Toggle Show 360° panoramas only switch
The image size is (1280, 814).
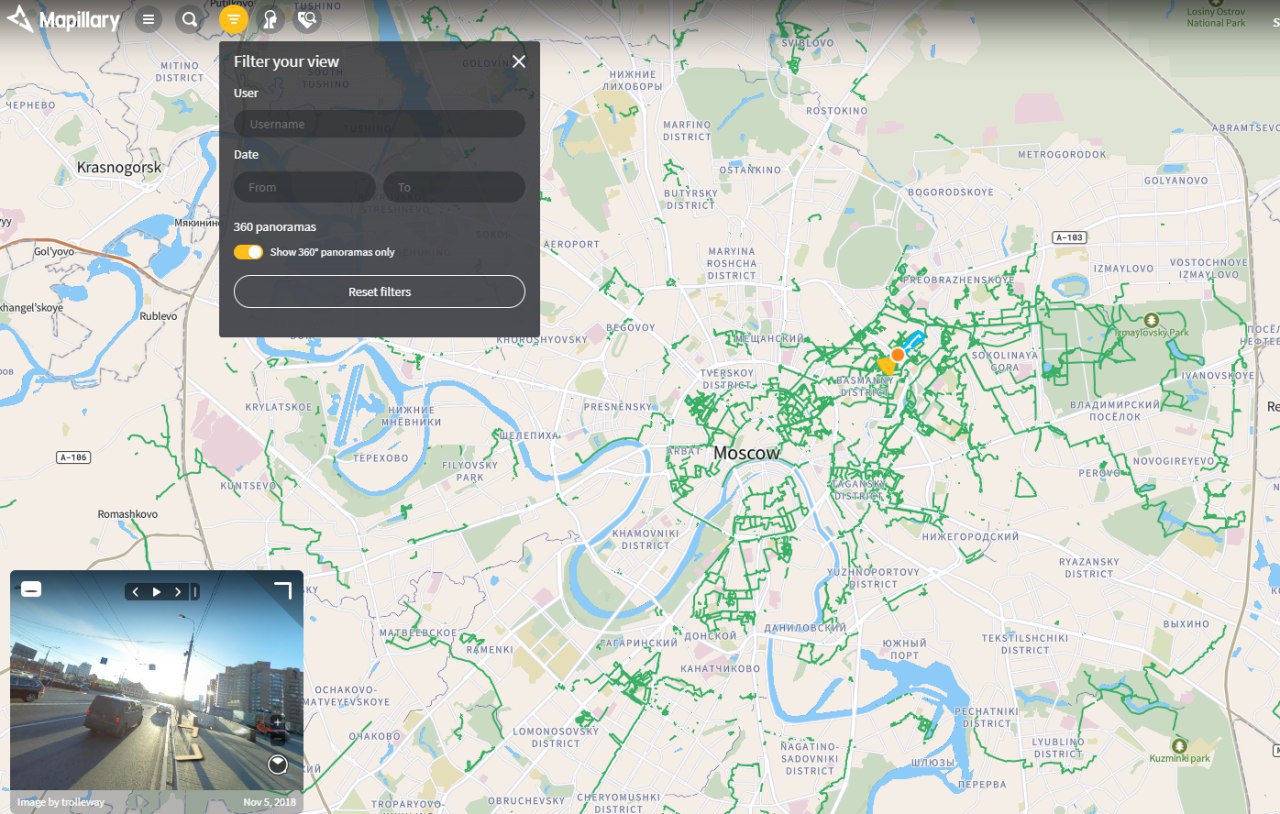click(x=248, y=252)
